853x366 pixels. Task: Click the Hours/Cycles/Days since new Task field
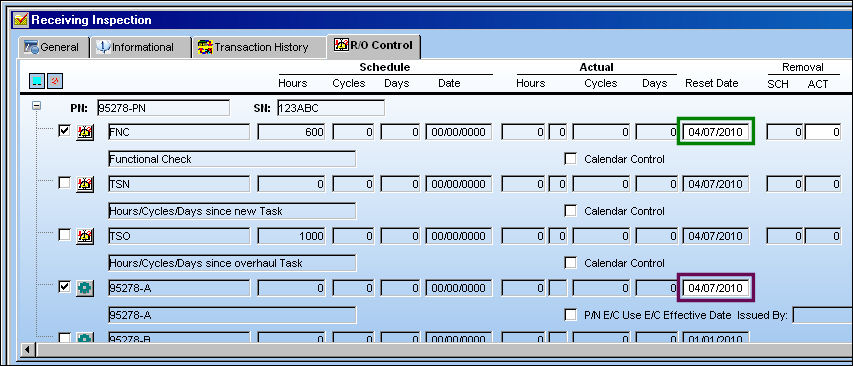pos(232,211)
